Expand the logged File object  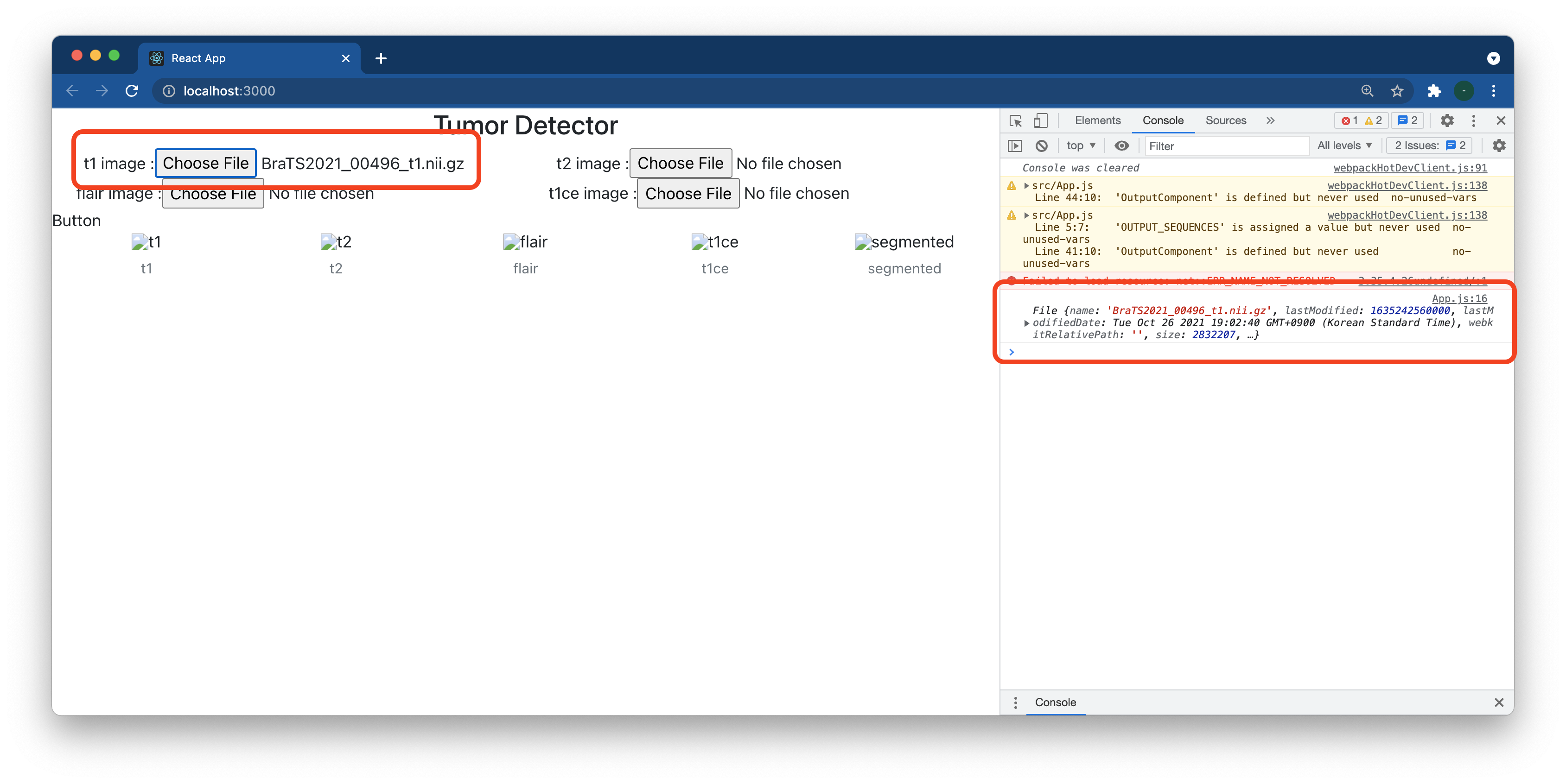pos(1026,323)
